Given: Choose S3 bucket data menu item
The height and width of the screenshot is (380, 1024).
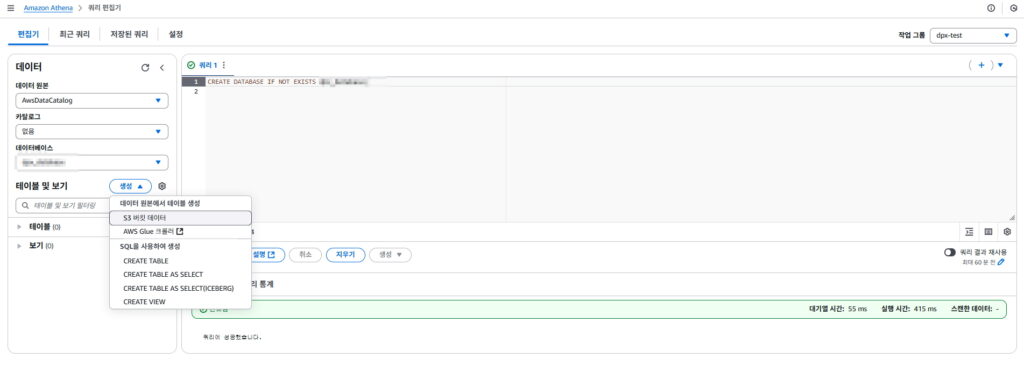Looking at the screenshot, I should click(x=180, y=217).
